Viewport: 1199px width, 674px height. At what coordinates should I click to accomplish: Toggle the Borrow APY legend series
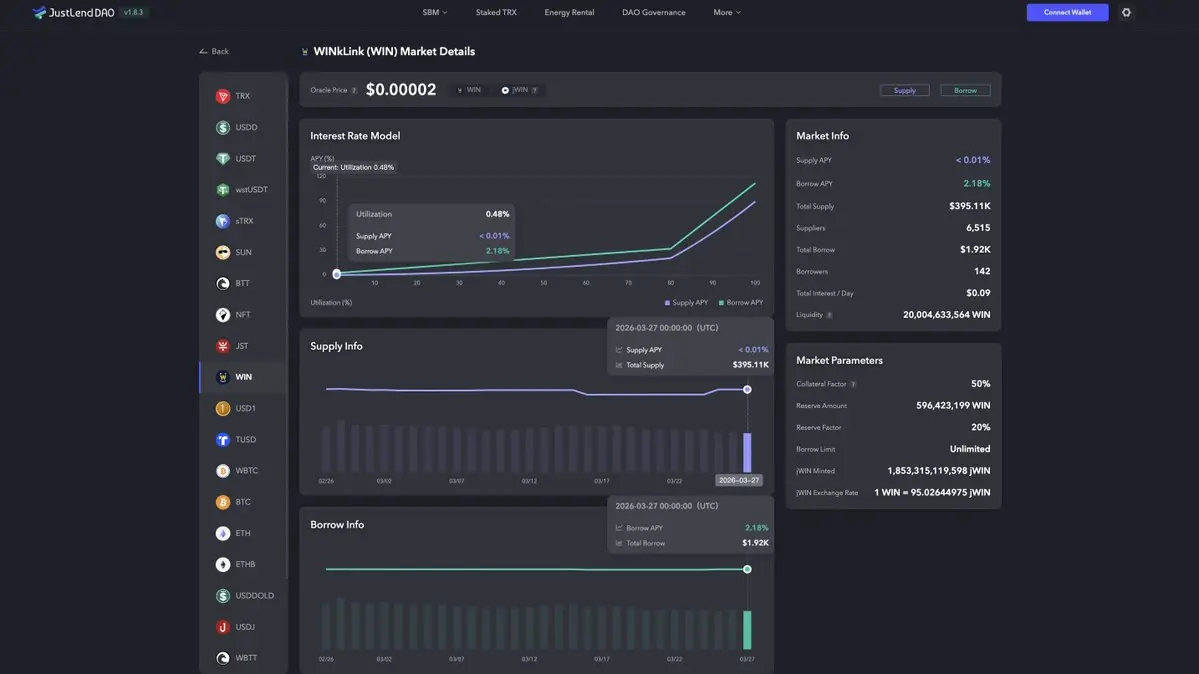[x=740, y=302]
